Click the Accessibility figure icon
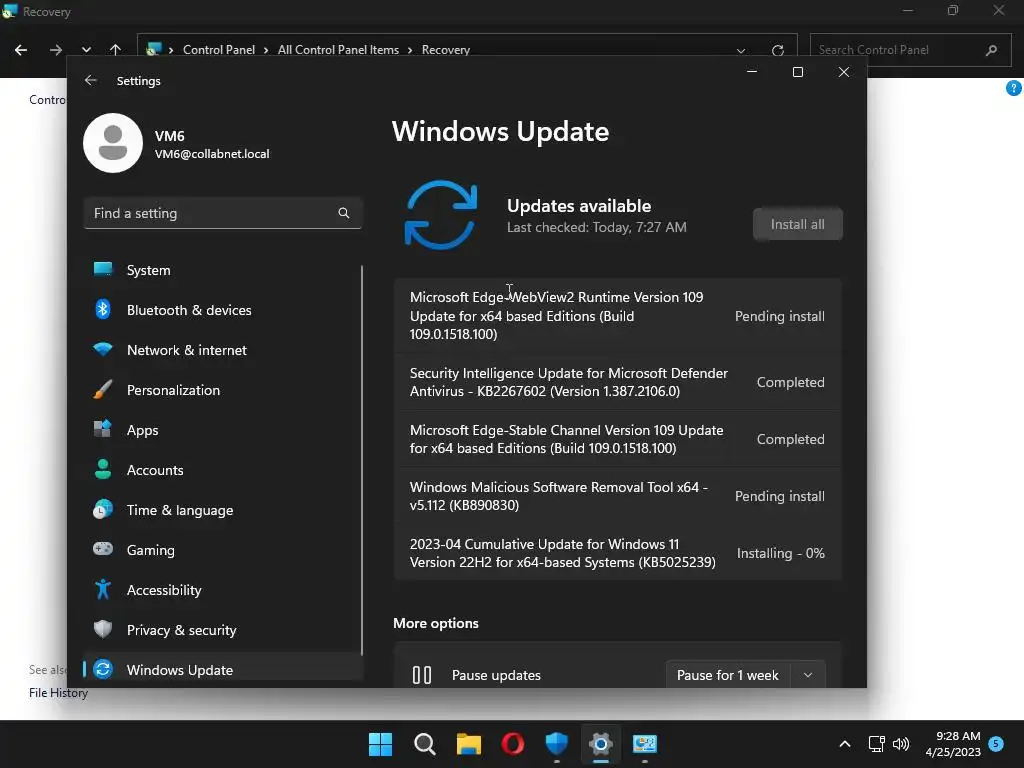 tap(103, 589)
